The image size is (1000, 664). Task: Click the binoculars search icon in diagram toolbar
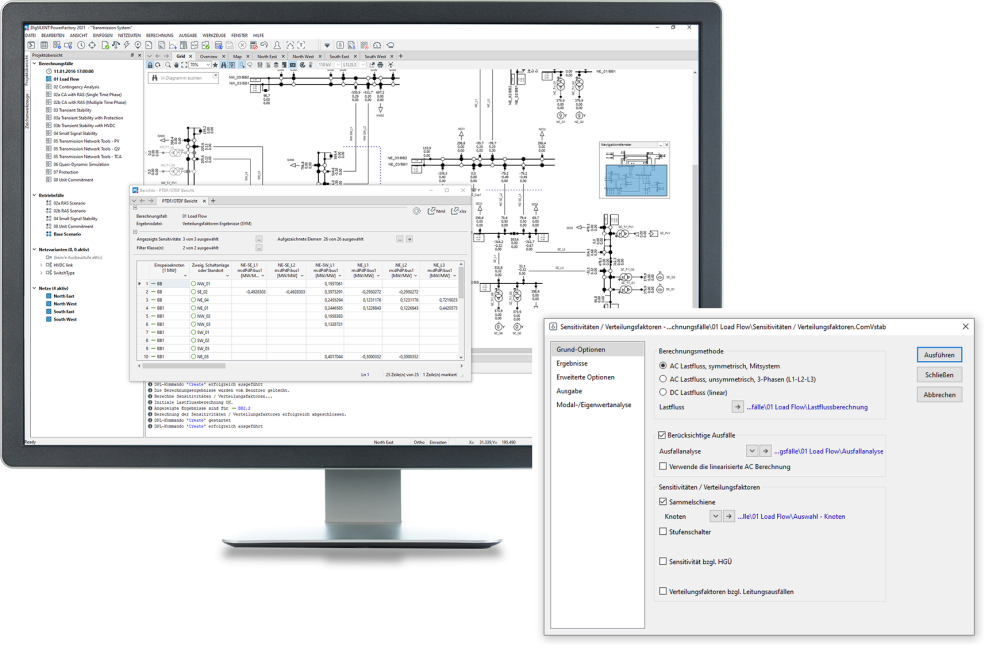coord(223,64)
